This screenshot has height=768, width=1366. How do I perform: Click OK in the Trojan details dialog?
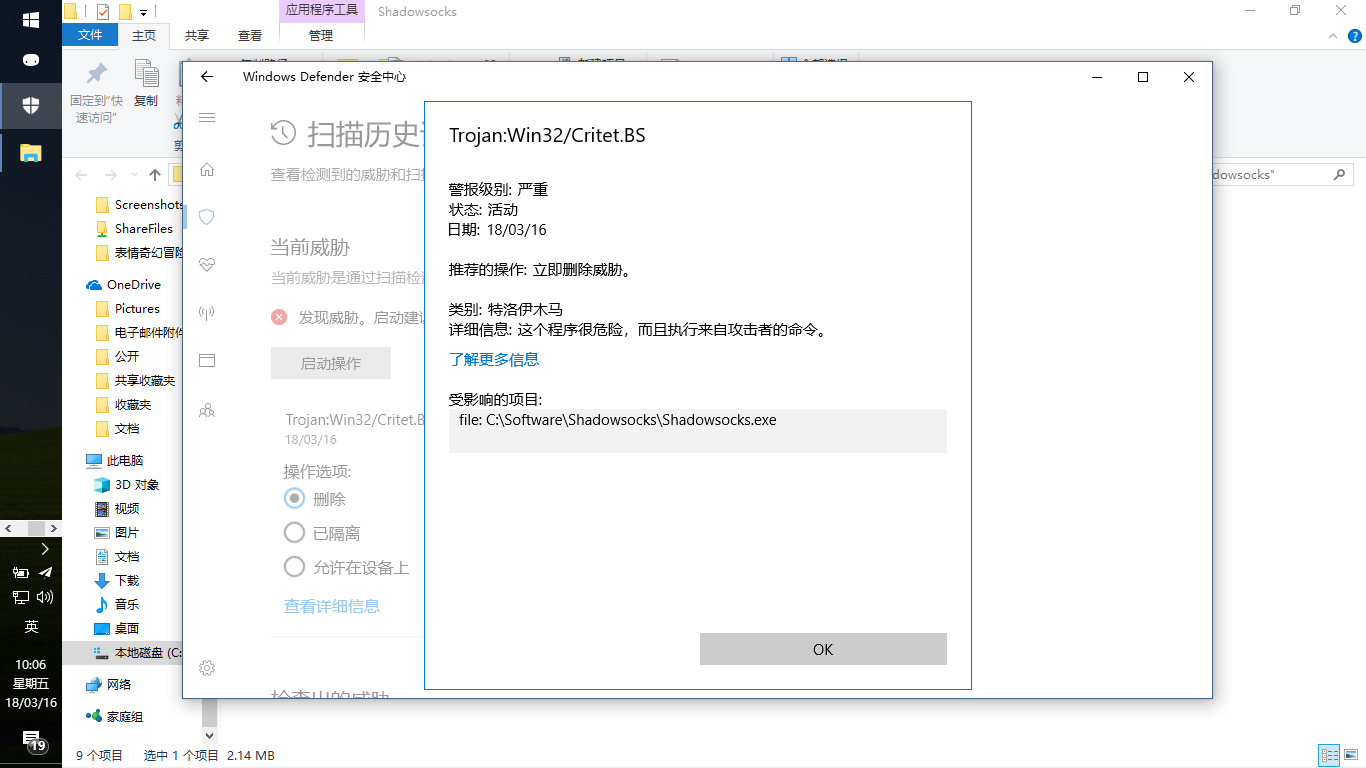823,649
